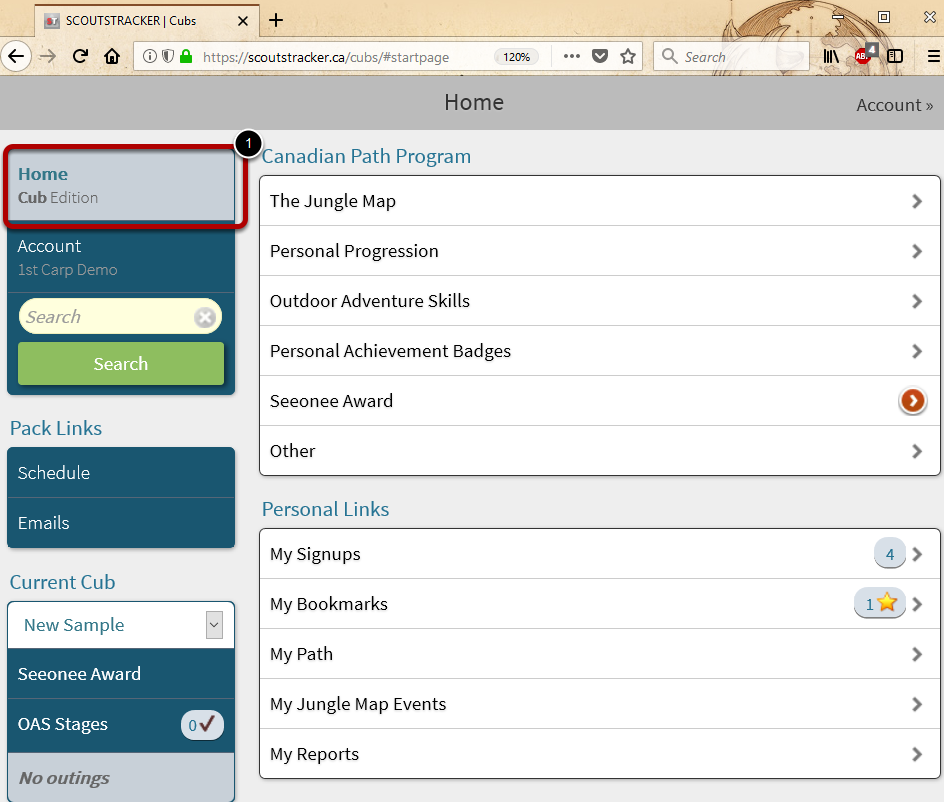
Task: Open the Schedule pack link
Action: 121,473
